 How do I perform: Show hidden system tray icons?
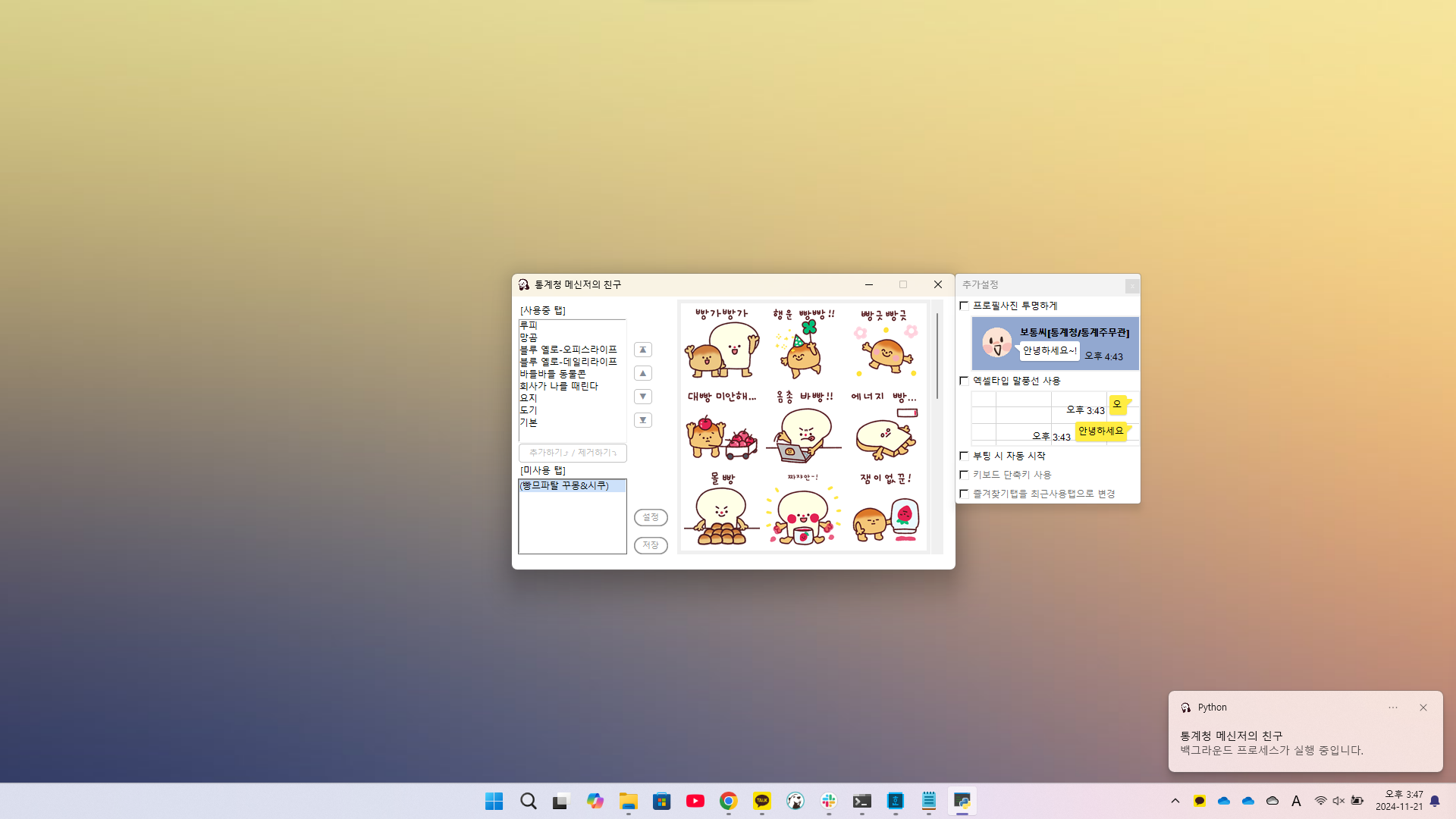coord(1175,801)
